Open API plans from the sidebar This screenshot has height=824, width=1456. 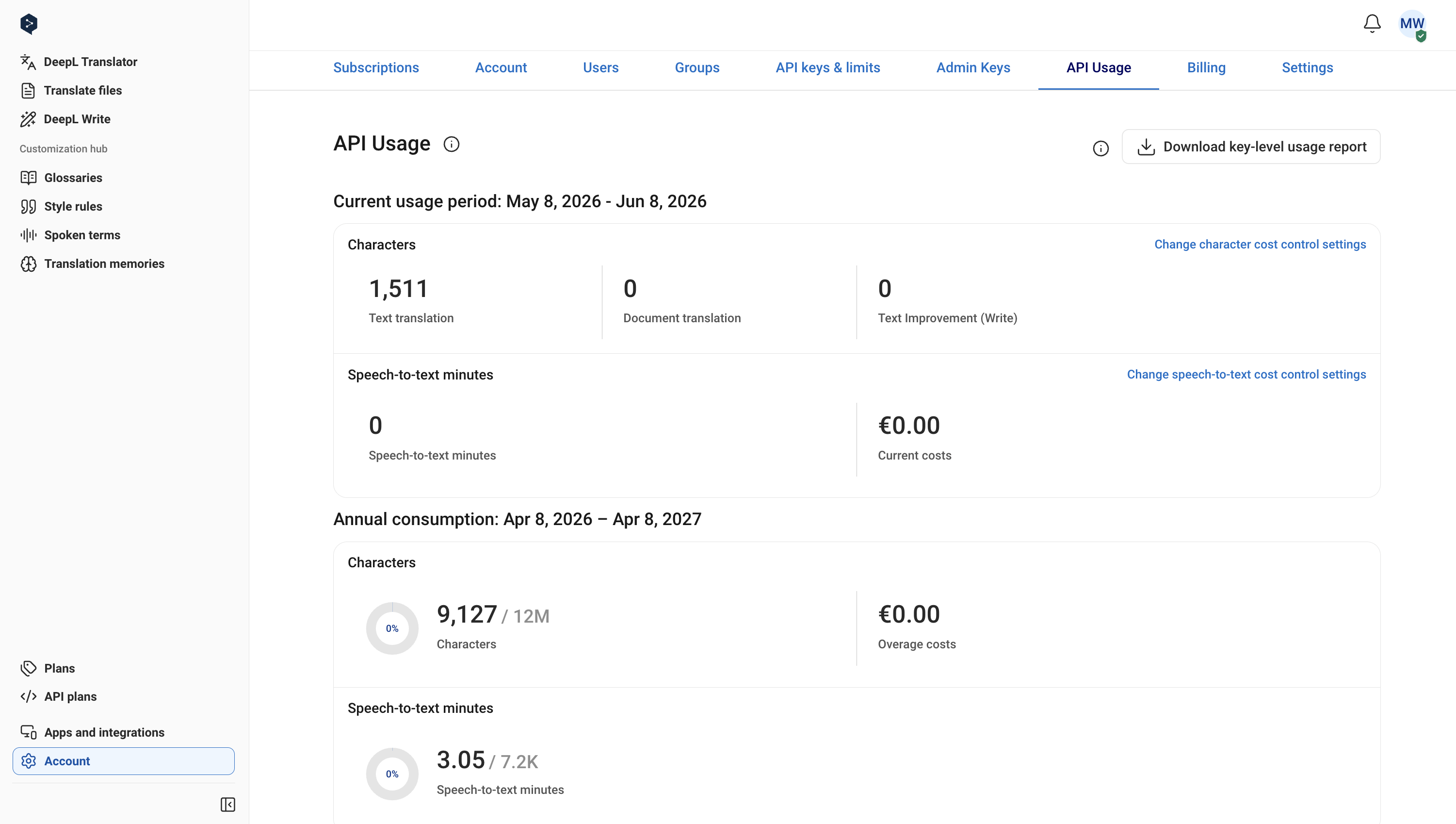tap(70, 697)
